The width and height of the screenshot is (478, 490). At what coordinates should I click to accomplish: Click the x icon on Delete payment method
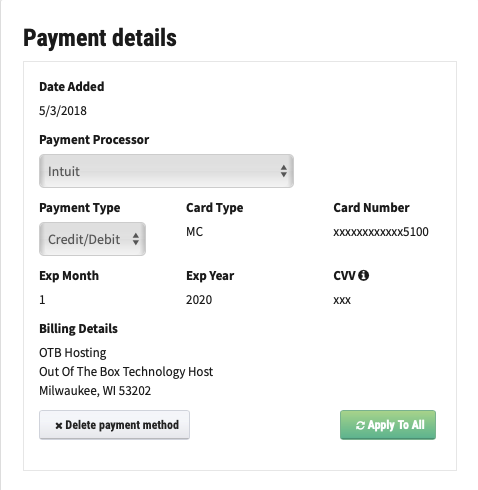[x=59, y=426]
